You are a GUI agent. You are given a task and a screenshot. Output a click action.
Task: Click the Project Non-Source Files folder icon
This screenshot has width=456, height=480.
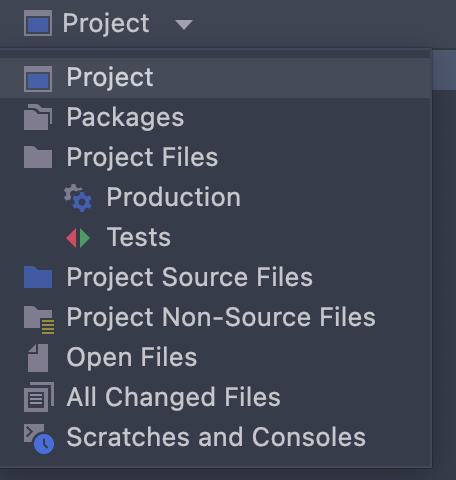coord(39,320)
